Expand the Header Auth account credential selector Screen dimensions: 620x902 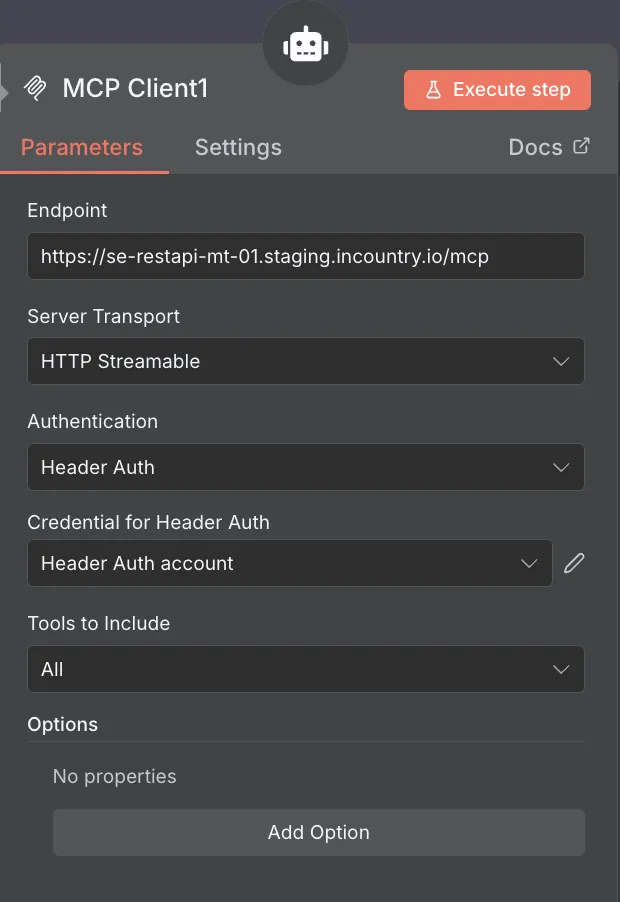click(289, 563)
